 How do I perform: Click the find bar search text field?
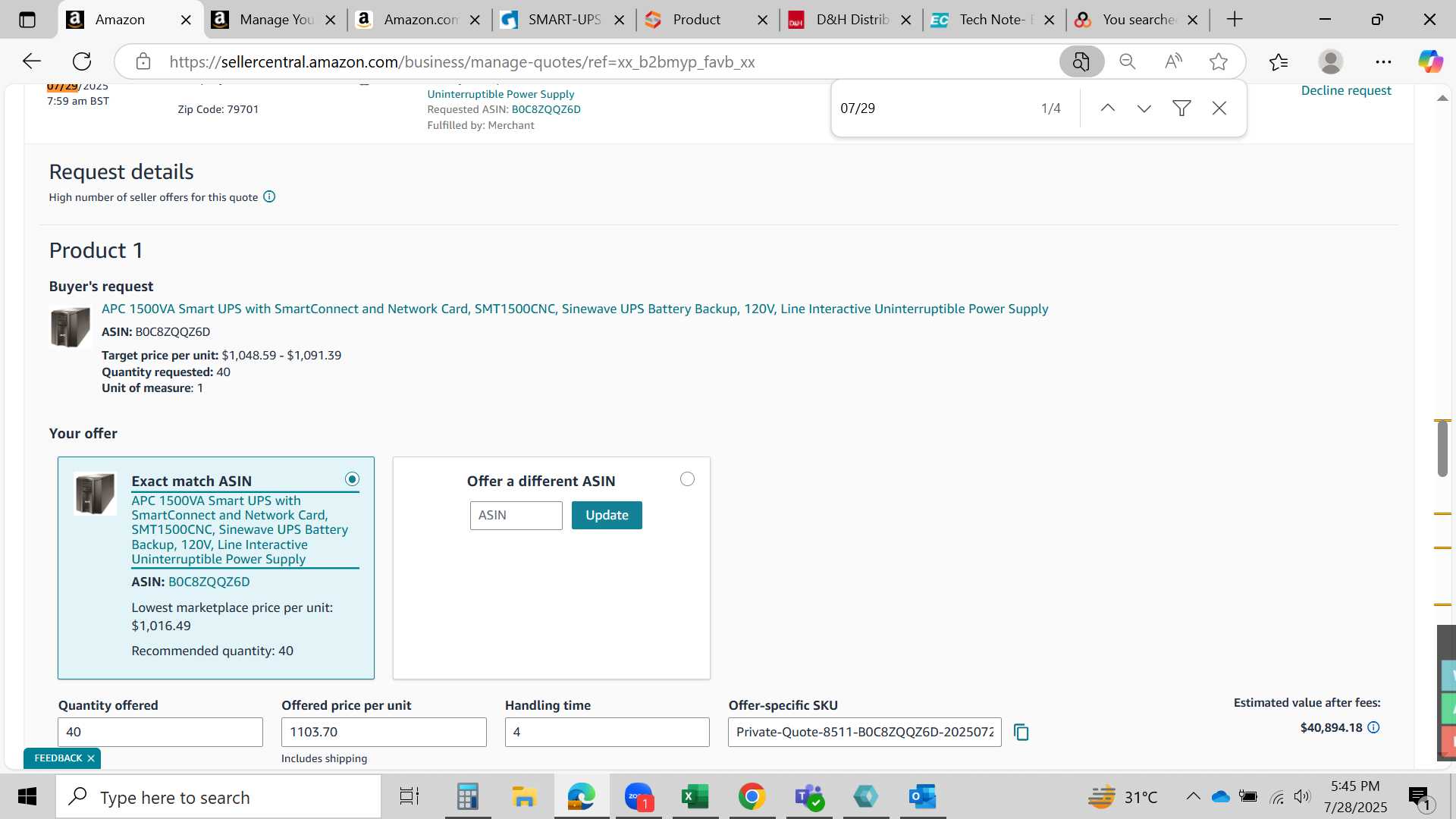pos(933,108)
